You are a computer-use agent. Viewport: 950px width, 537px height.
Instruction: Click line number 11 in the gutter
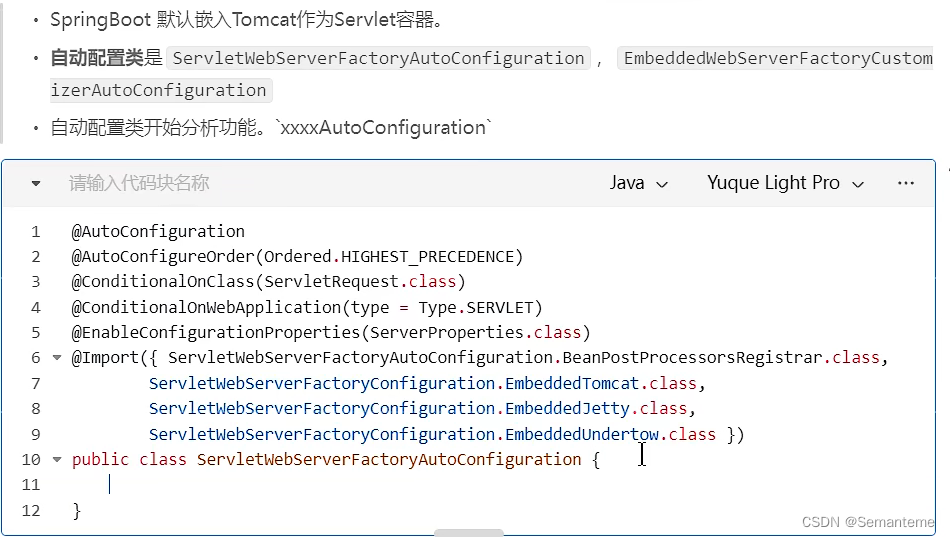point(31,485)
